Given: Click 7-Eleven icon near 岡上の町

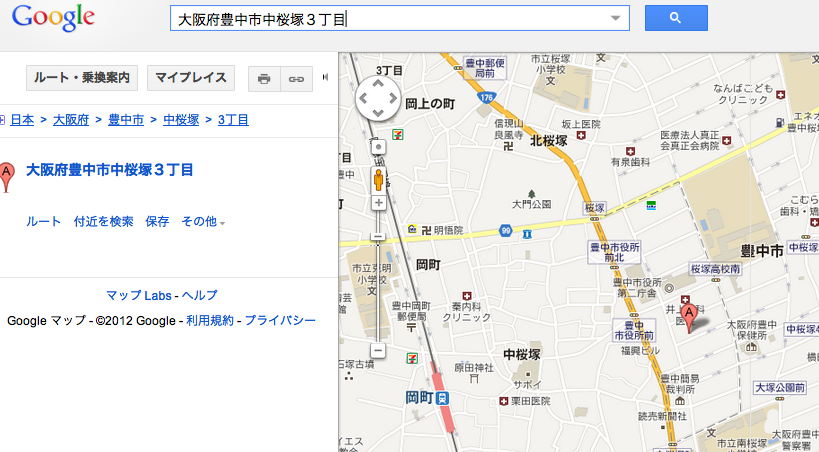Looking at the screenshot, I should pyautogui.click(x=398, y=134).
